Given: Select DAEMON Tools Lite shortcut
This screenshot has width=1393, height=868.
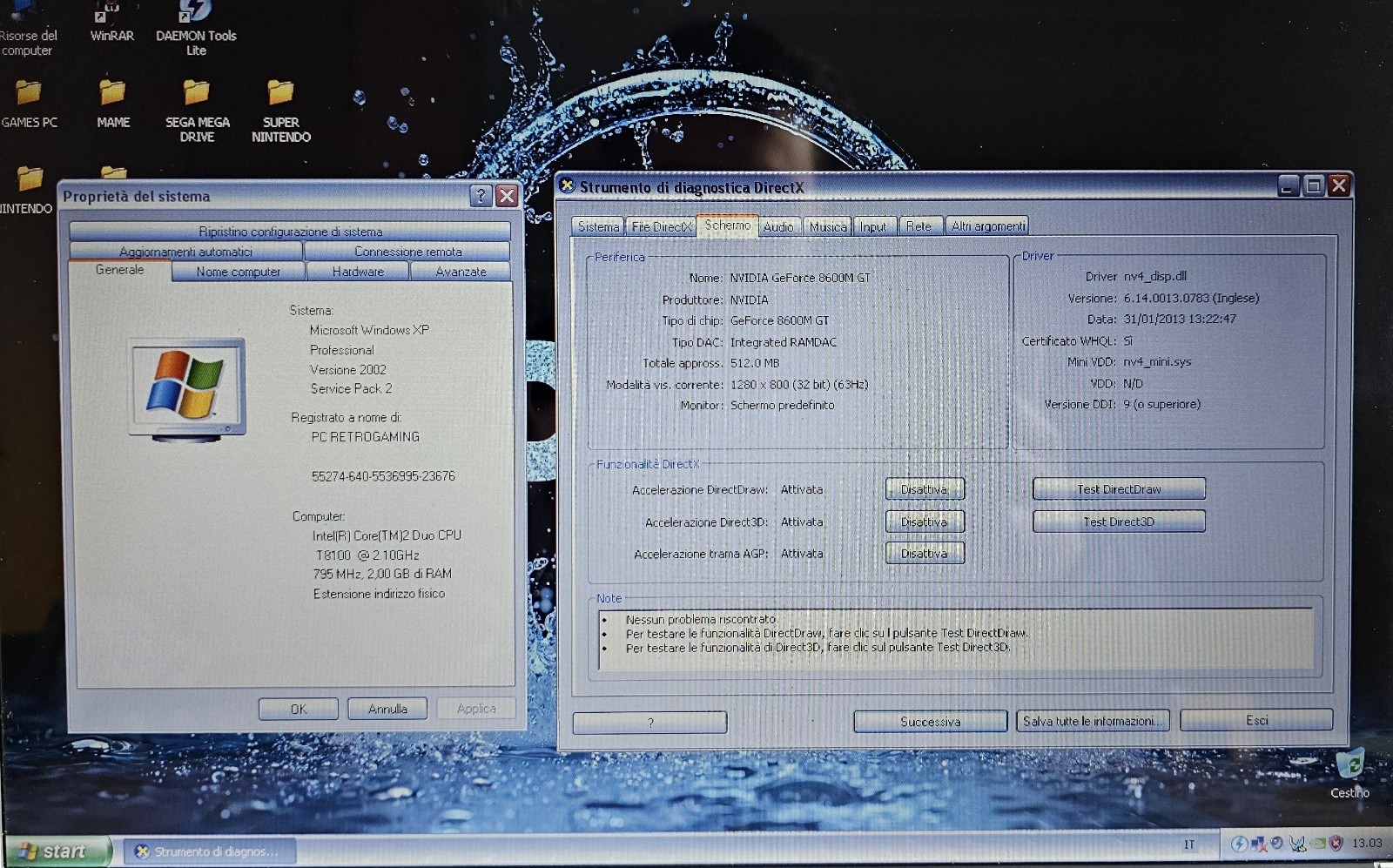Looking at the screenshot, I should pyautogui.click(x=196, y=28).
